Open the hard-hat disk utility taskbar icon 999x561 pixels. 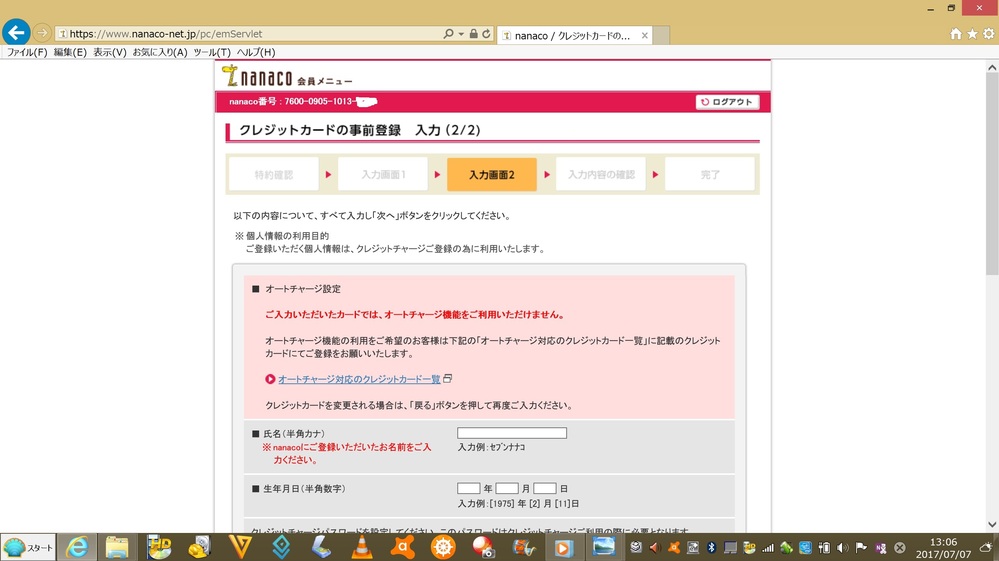point(199,548)
